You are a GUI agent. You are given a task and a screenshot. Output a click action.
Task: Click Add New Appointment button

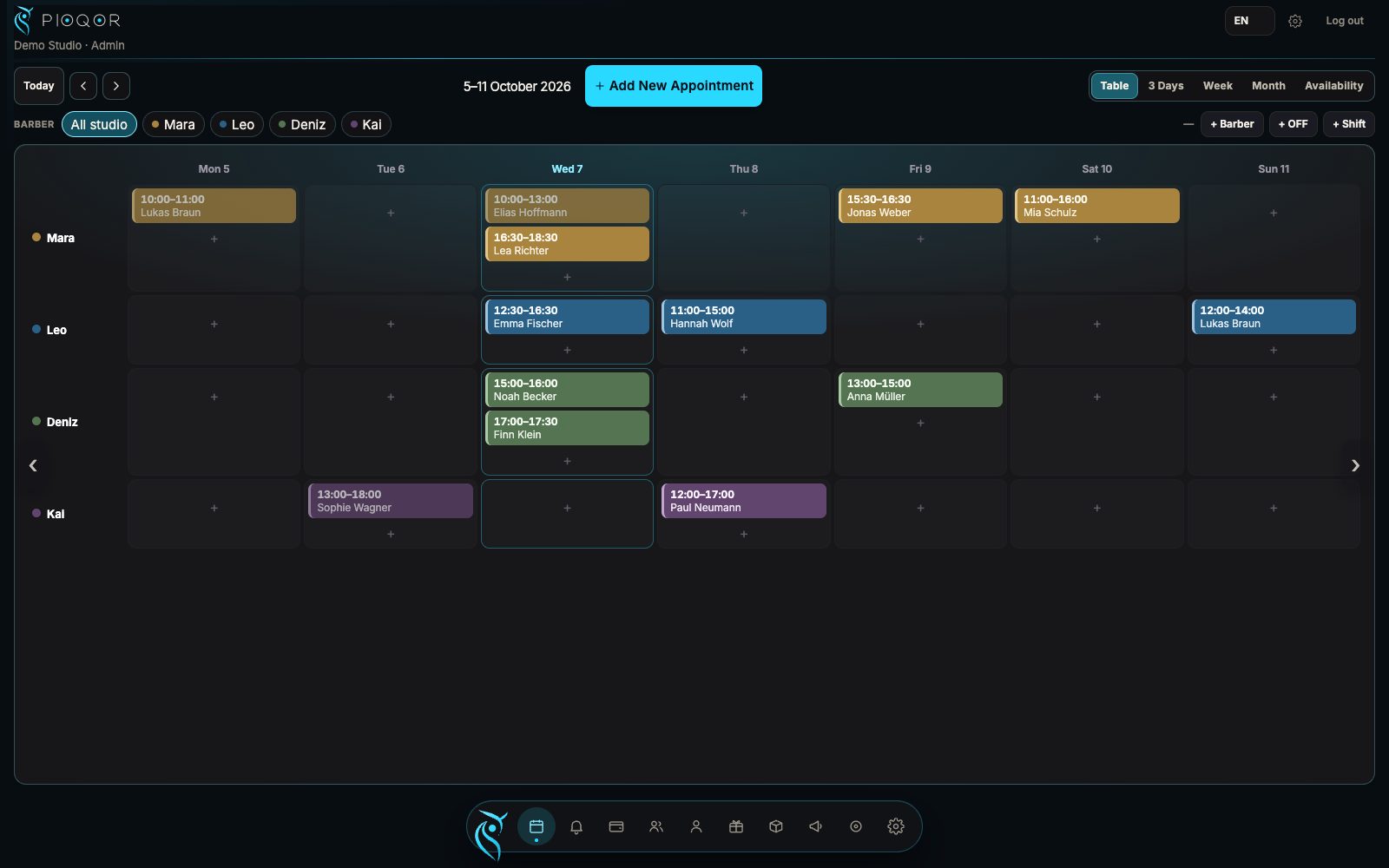tap(674, 86)
